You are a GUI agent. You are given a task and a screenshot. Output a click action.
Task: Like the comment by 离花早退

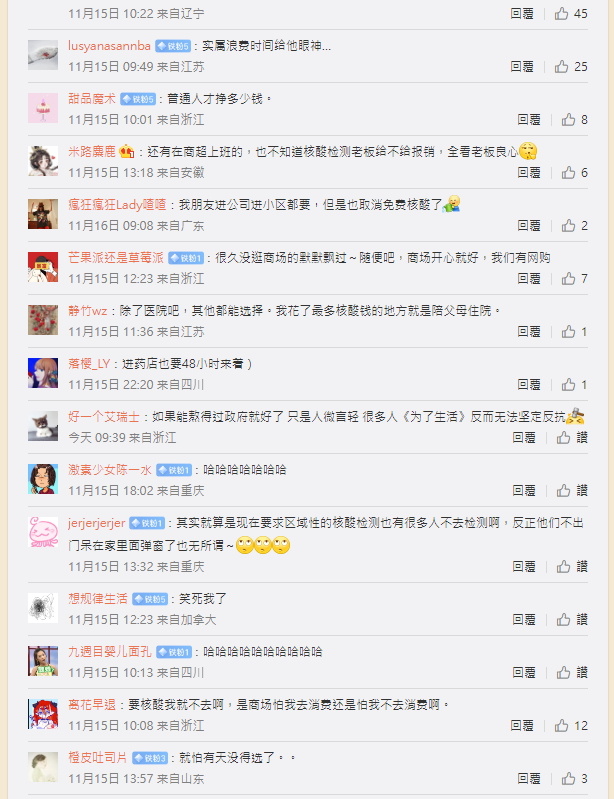tap(571, 726)
